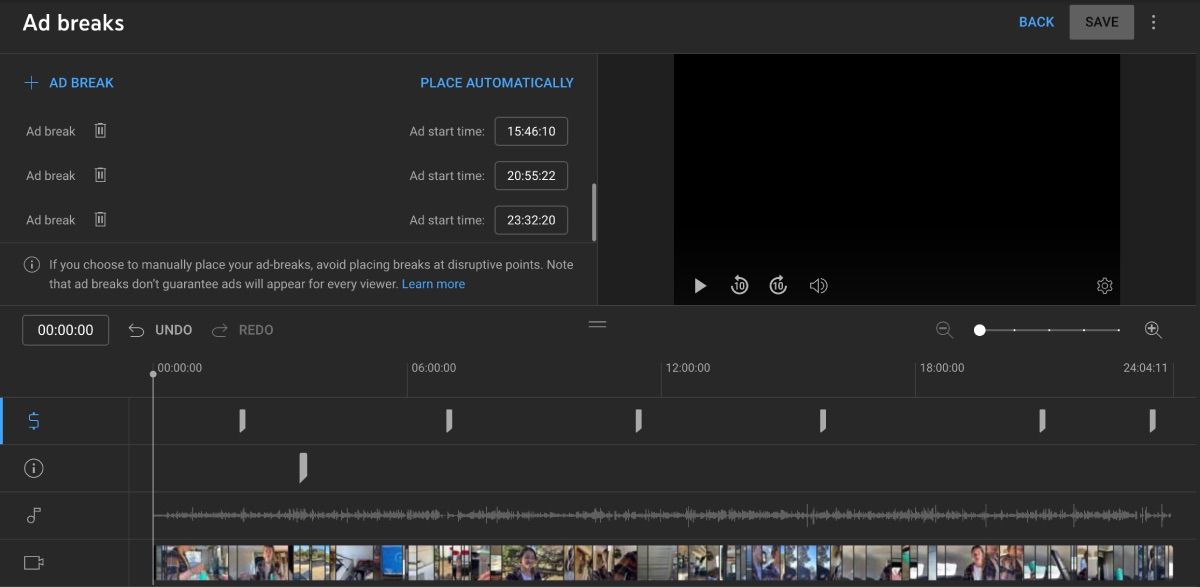Select the audio track music note icon
This screenshot has width=1200, height=587.
tap(33, 516)
